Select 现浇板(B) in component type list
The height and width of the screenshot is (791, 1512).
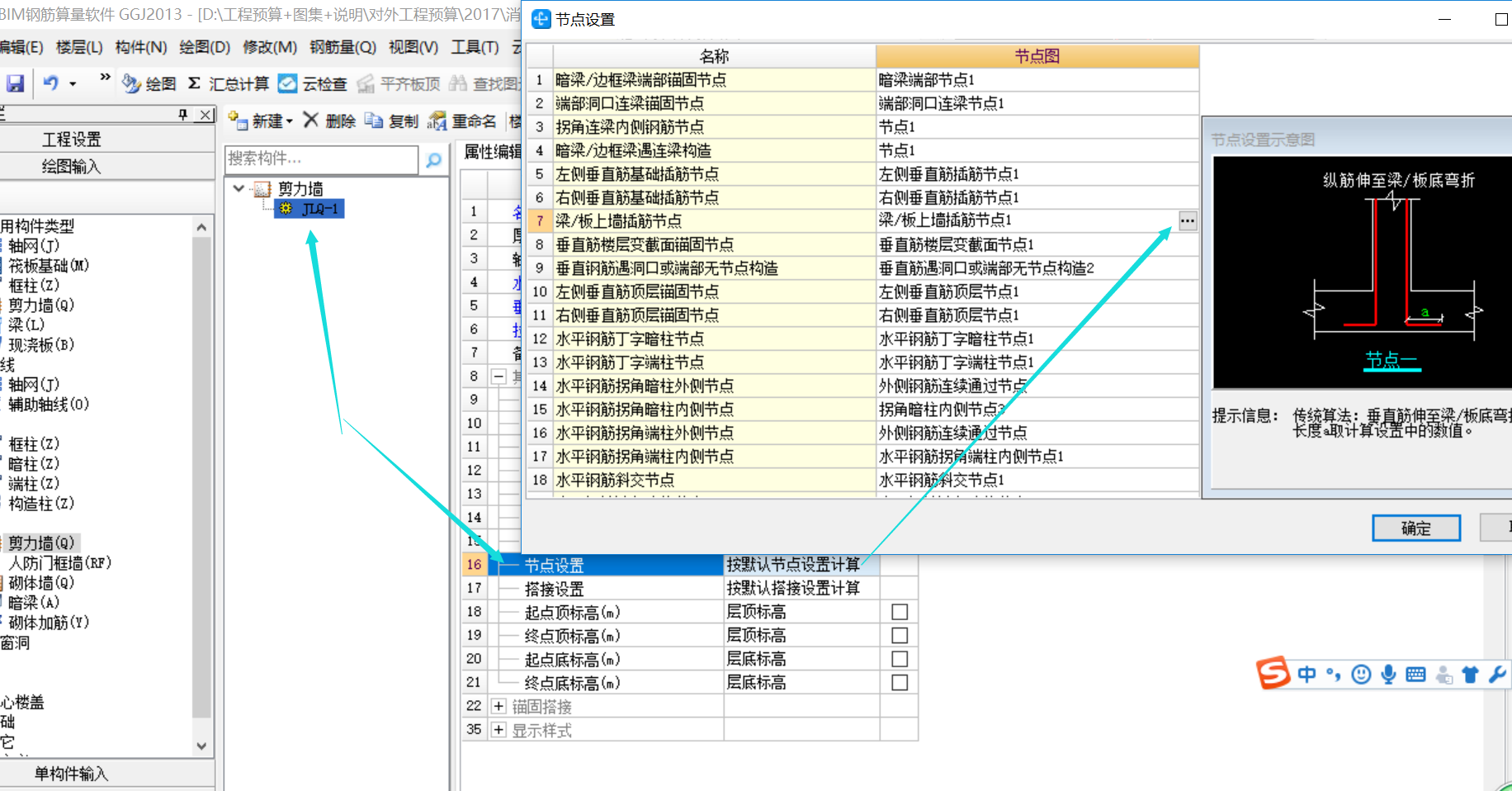pyautogui.click(x=41, y=345)
